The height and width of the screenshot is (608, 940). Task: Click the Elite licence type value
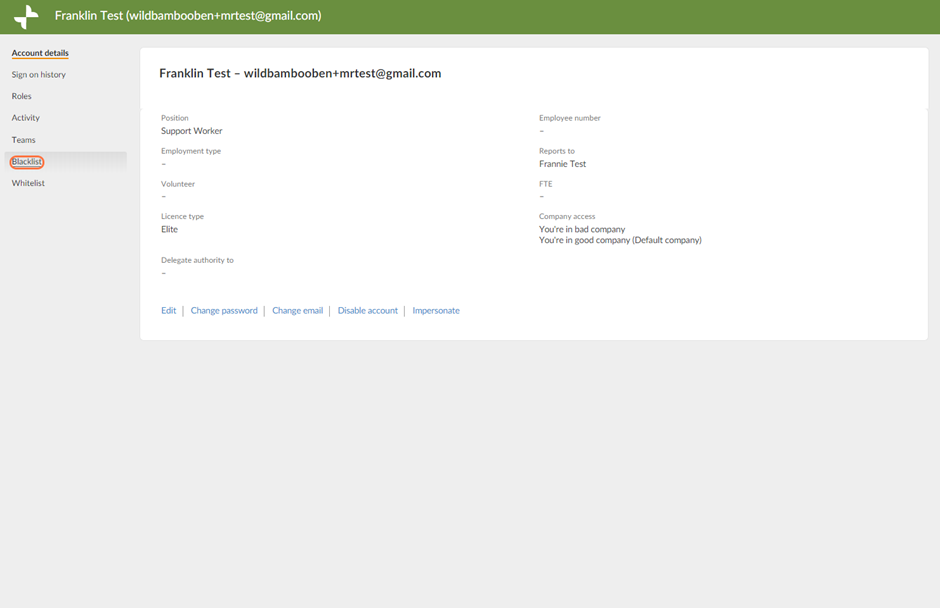170,229
